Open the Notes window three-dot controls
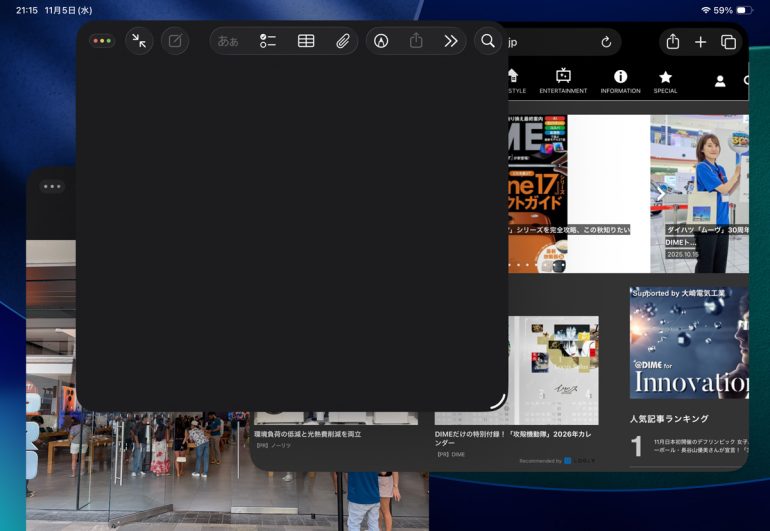The width and height of the screenshot is (770, 531). pos(102,41)
